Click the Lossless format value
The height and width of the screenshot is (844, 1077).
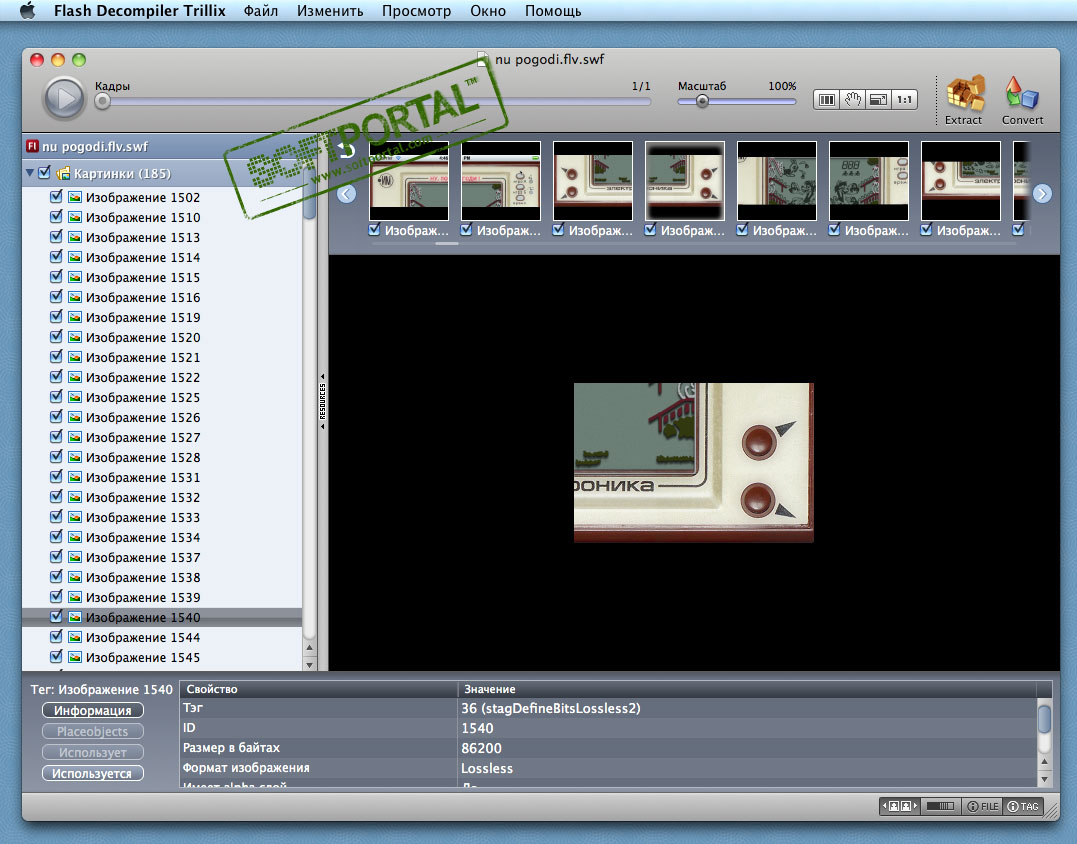point(487,768)
